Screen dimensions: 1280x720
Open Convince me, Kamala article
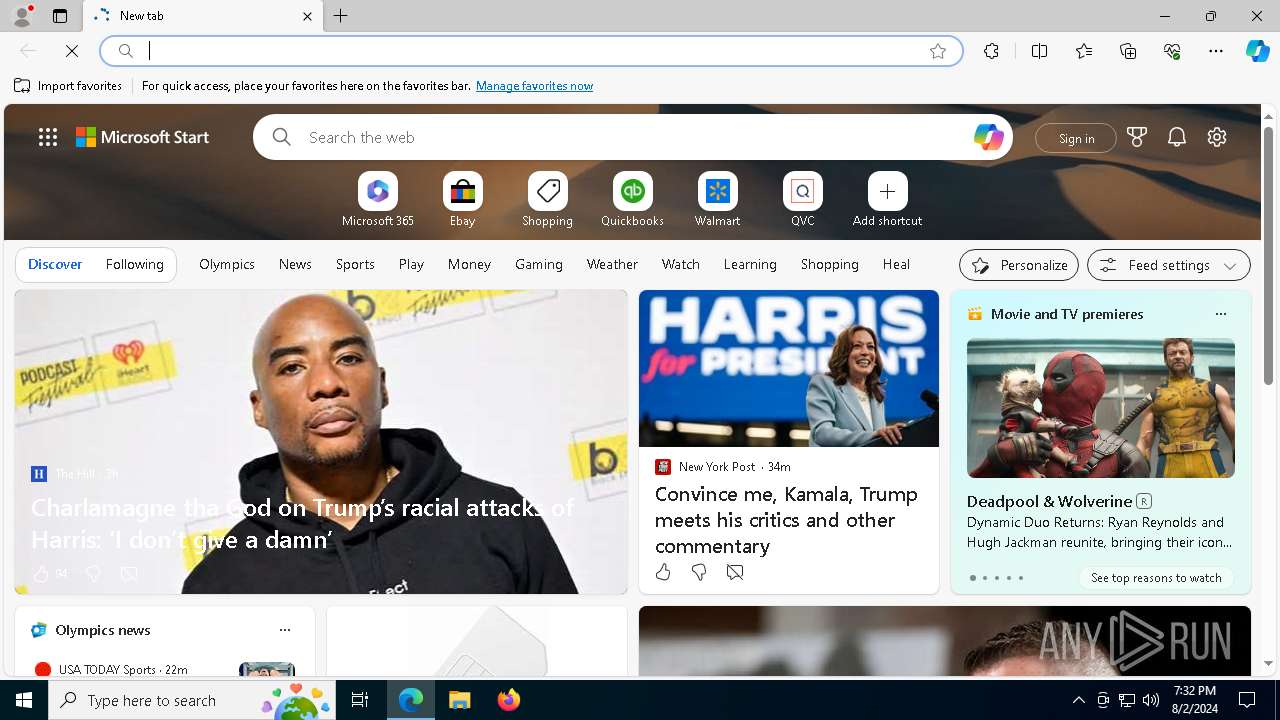[x=786, y=520]
